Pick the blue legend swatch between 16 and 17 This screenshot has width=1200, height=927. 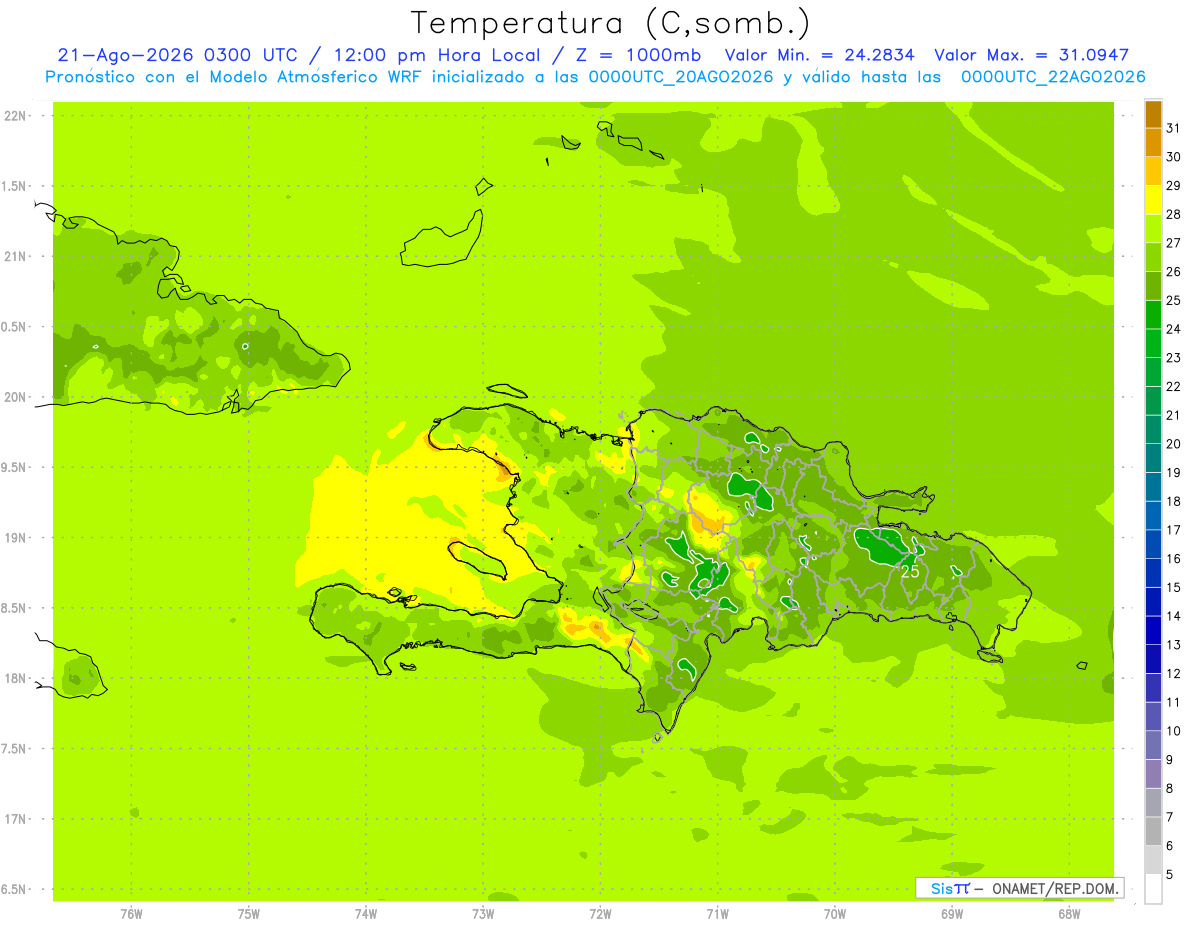click(x=1153, y=544)
